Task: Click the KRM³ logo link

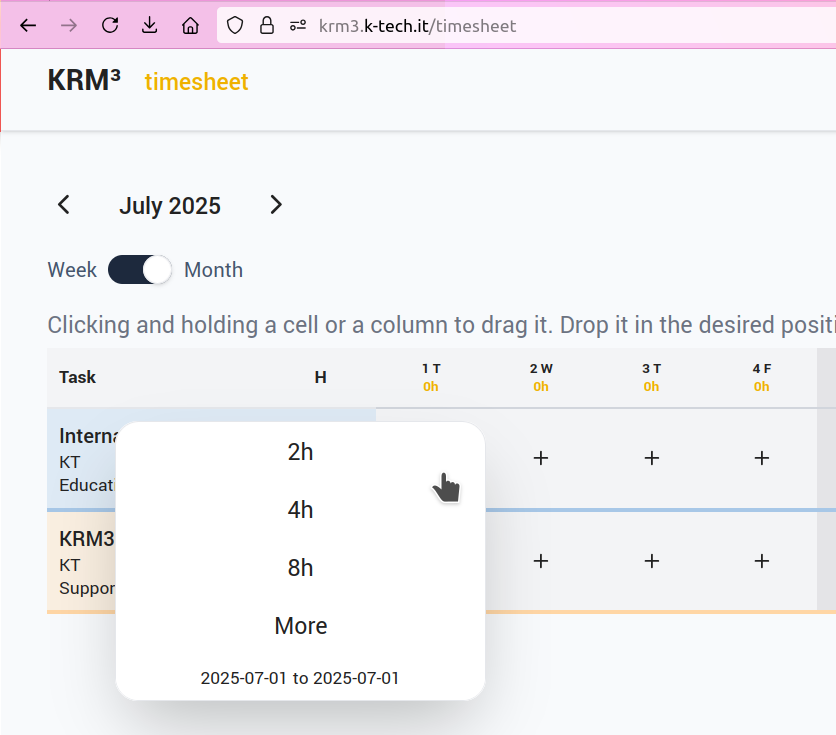Action: 84,81
